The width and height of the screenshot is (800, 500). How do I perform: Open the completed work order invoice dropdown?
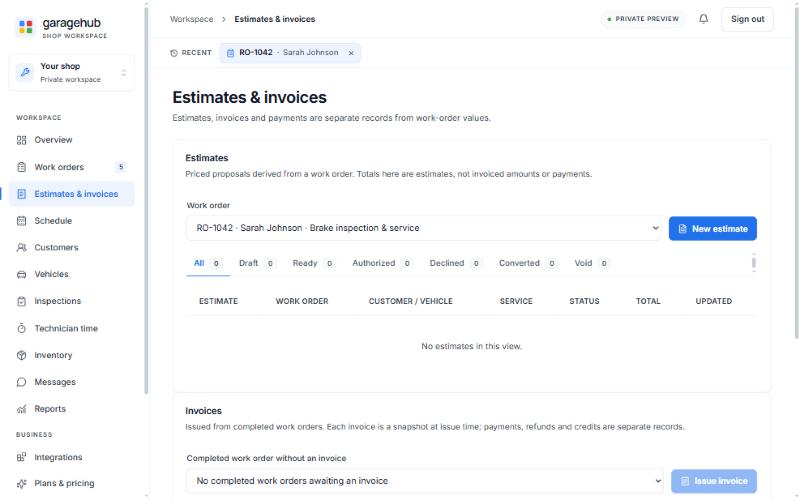[x=424, y=481]
